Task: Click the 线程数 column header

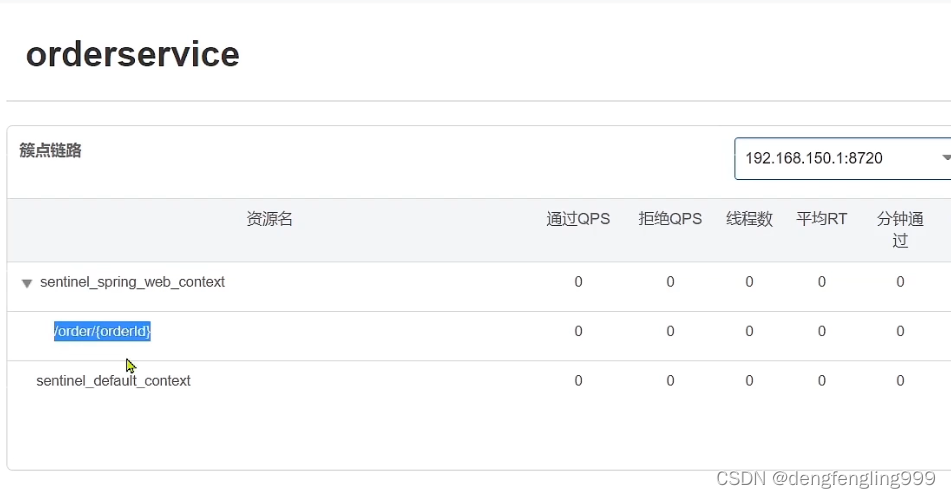Action: click(749, 219)
